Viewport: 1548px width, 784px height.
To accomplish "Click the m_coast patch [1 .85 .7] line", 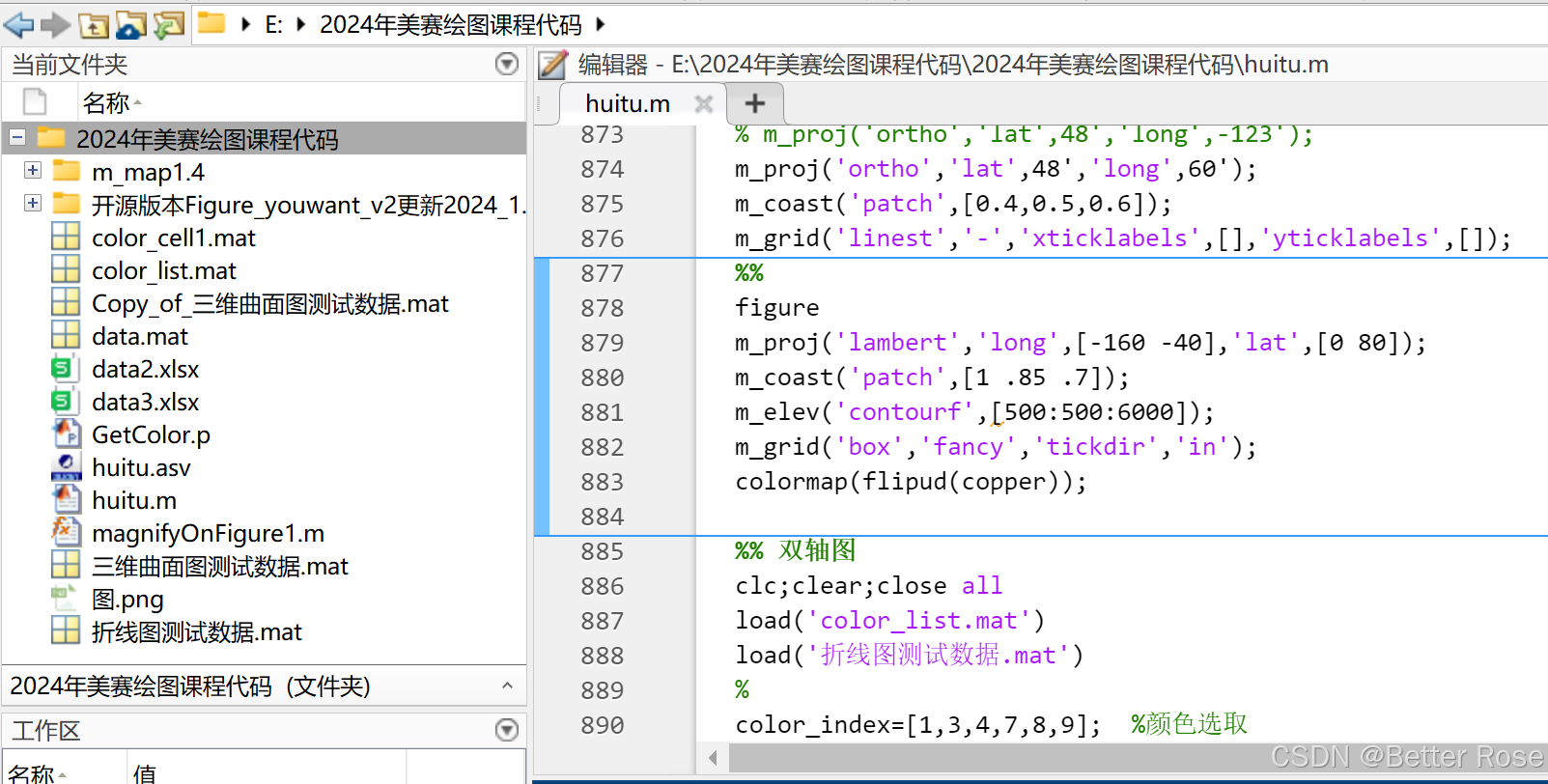I will [932, 378].
